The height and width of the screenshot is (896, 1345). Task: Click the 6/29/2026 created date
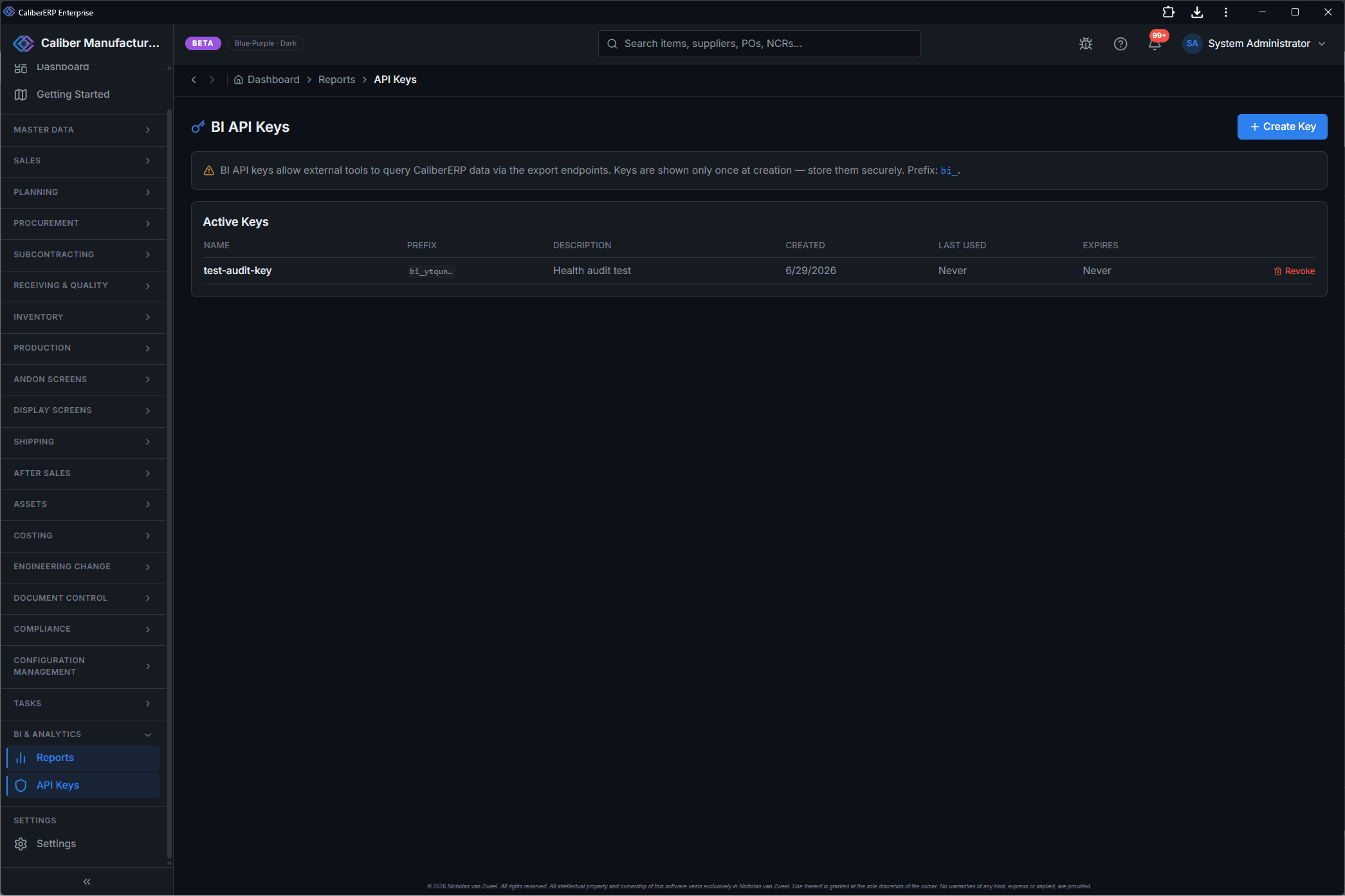(x=810, y=271)
